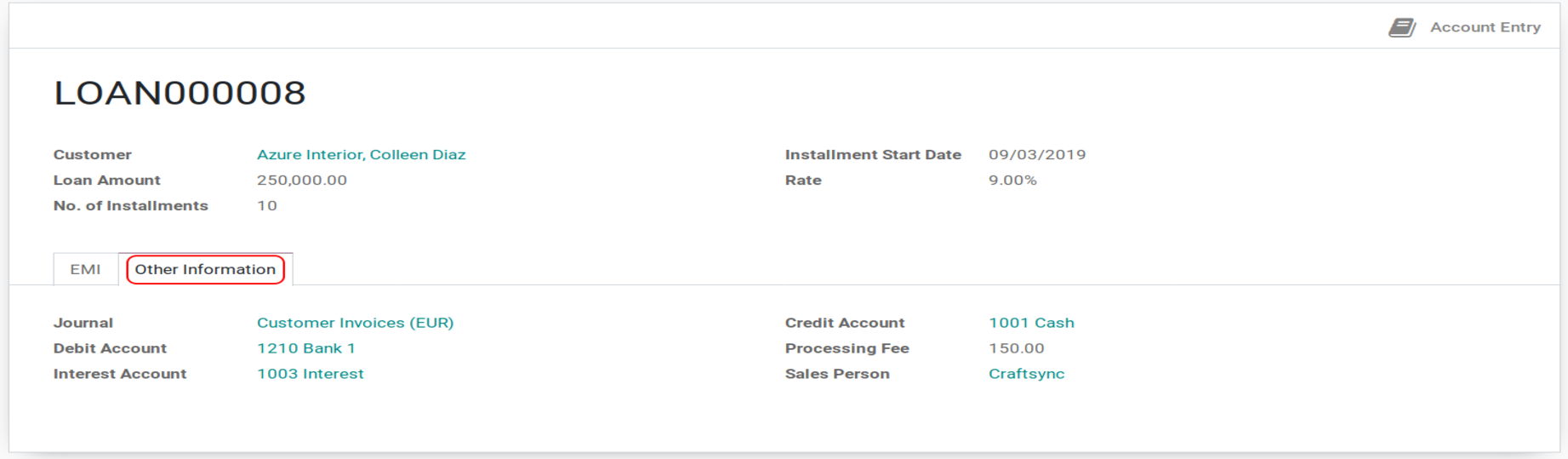Click the LOAN000008 record title
The image size is (1568, 459).
(x=180, y=93)
